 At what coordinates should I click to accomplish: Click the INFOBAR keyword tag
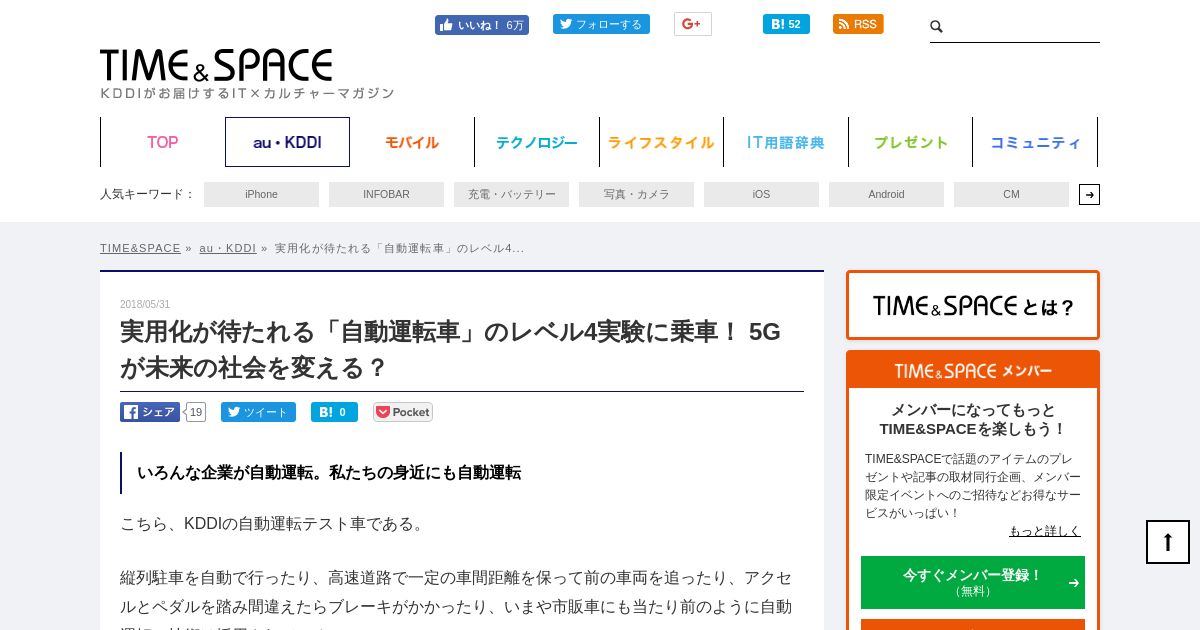click(386, 194)
